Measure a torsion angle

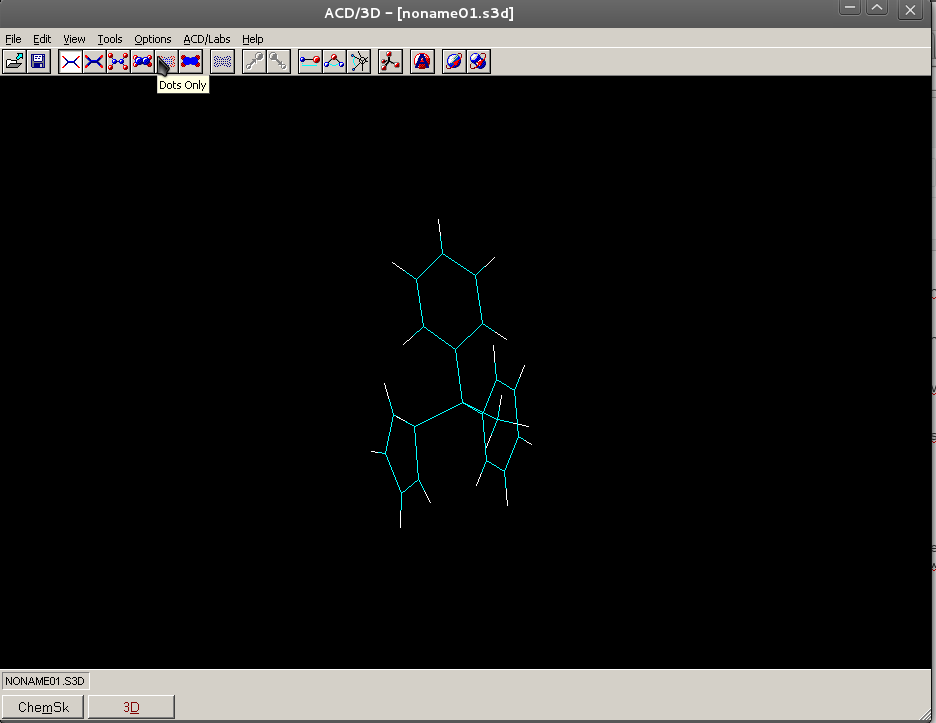(x=359, y=61)
